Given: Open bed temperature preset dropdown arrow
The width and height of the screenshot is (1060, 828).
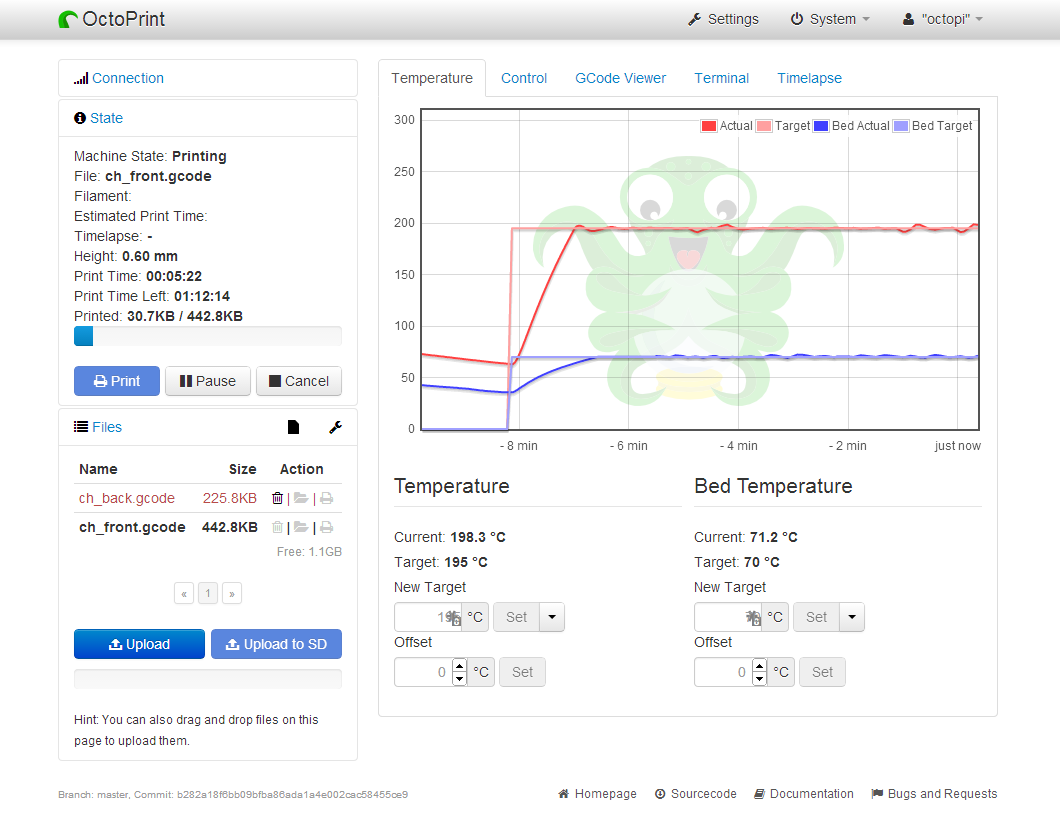Looking at the screenshot, I should 852,617.
